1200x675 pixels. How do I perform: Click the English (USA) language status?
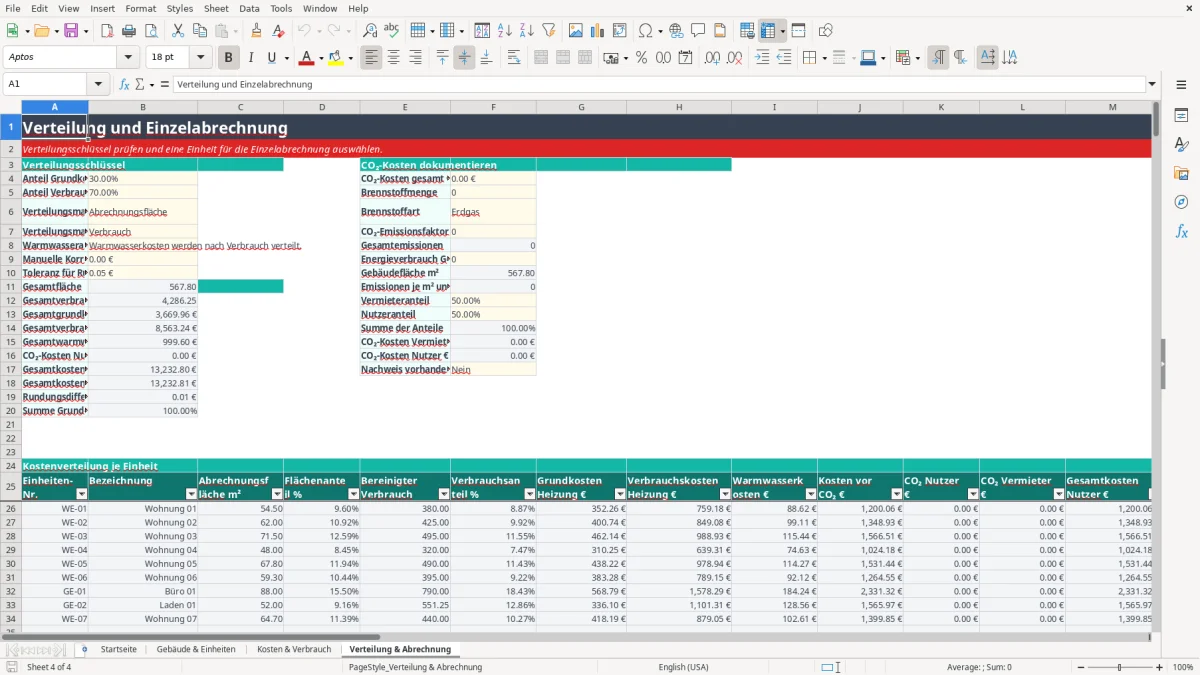pos(683,667)
